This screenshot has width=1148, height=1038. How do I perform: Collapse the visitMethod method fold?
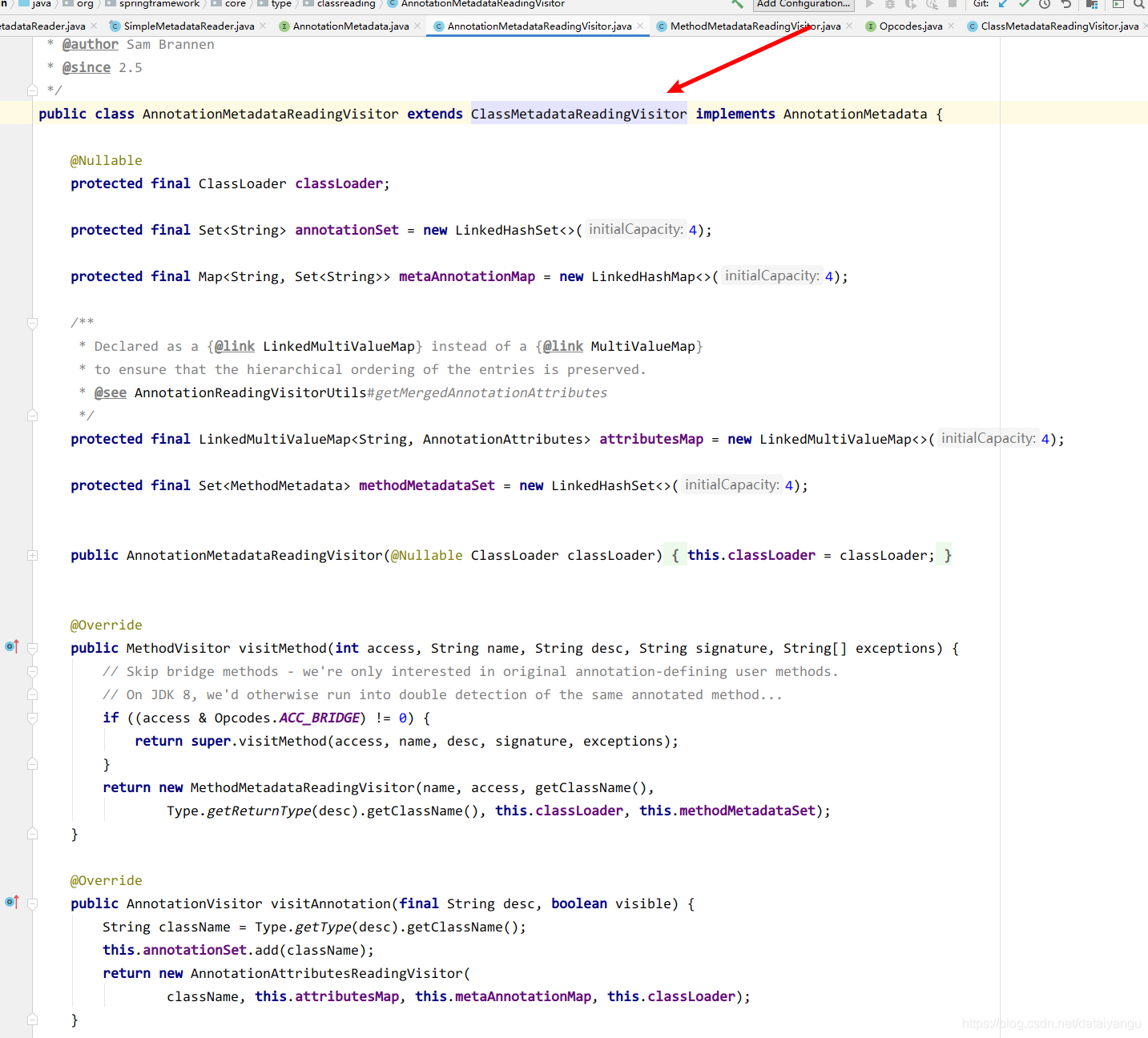tap(32, 648)
